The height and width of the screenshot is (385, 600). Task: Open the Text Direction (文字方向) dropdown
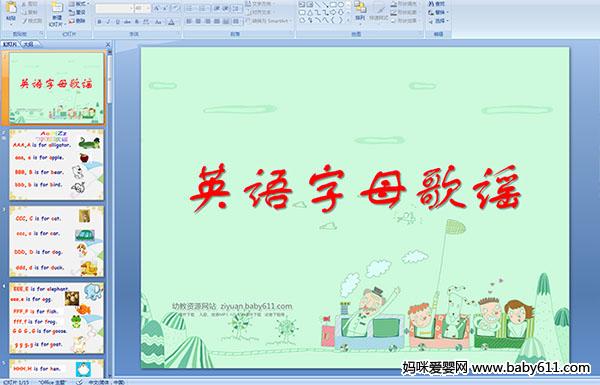click(260, 4)
